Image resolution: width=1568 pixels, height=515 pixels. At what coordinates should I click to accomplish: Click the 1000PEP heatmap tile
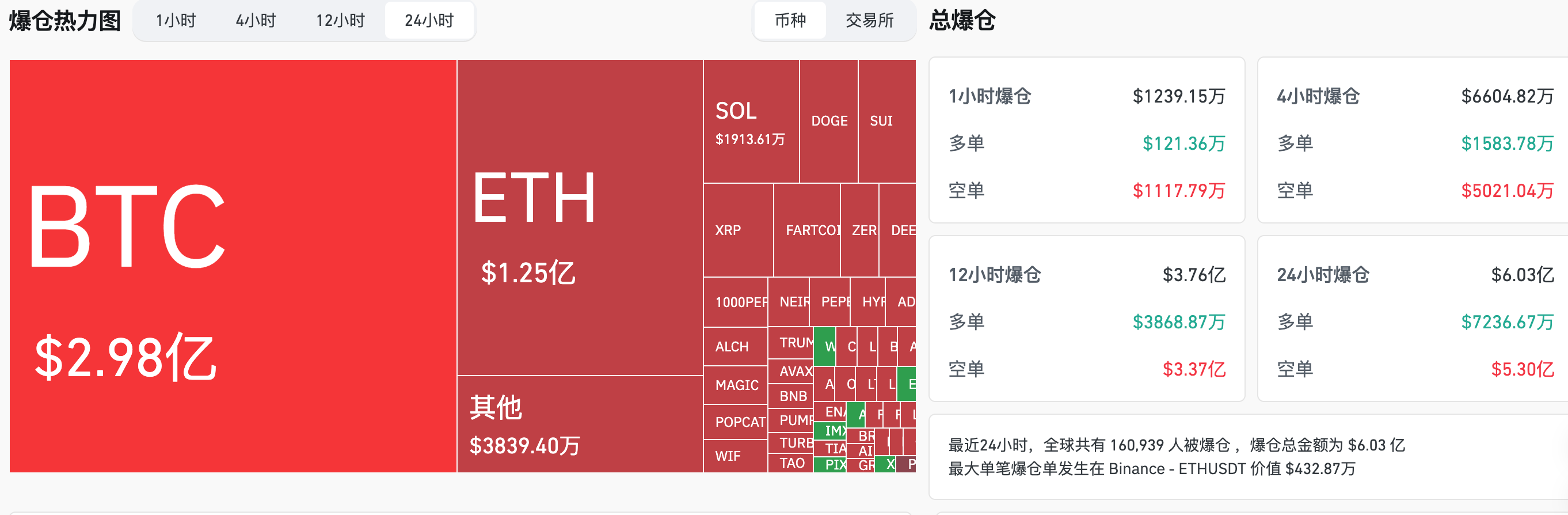click(736, 302)
